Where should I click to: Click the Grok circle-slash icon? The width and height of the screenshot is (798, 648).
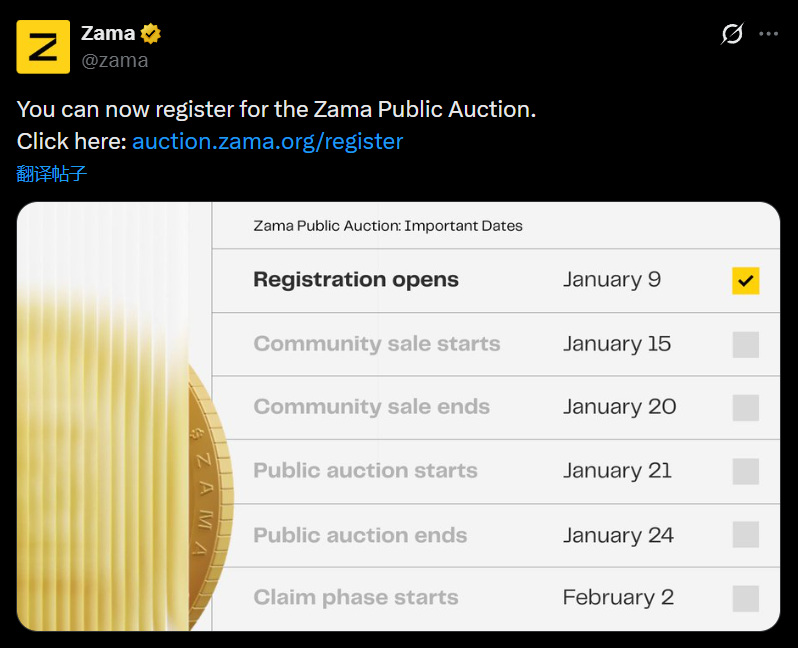point(732,34)
